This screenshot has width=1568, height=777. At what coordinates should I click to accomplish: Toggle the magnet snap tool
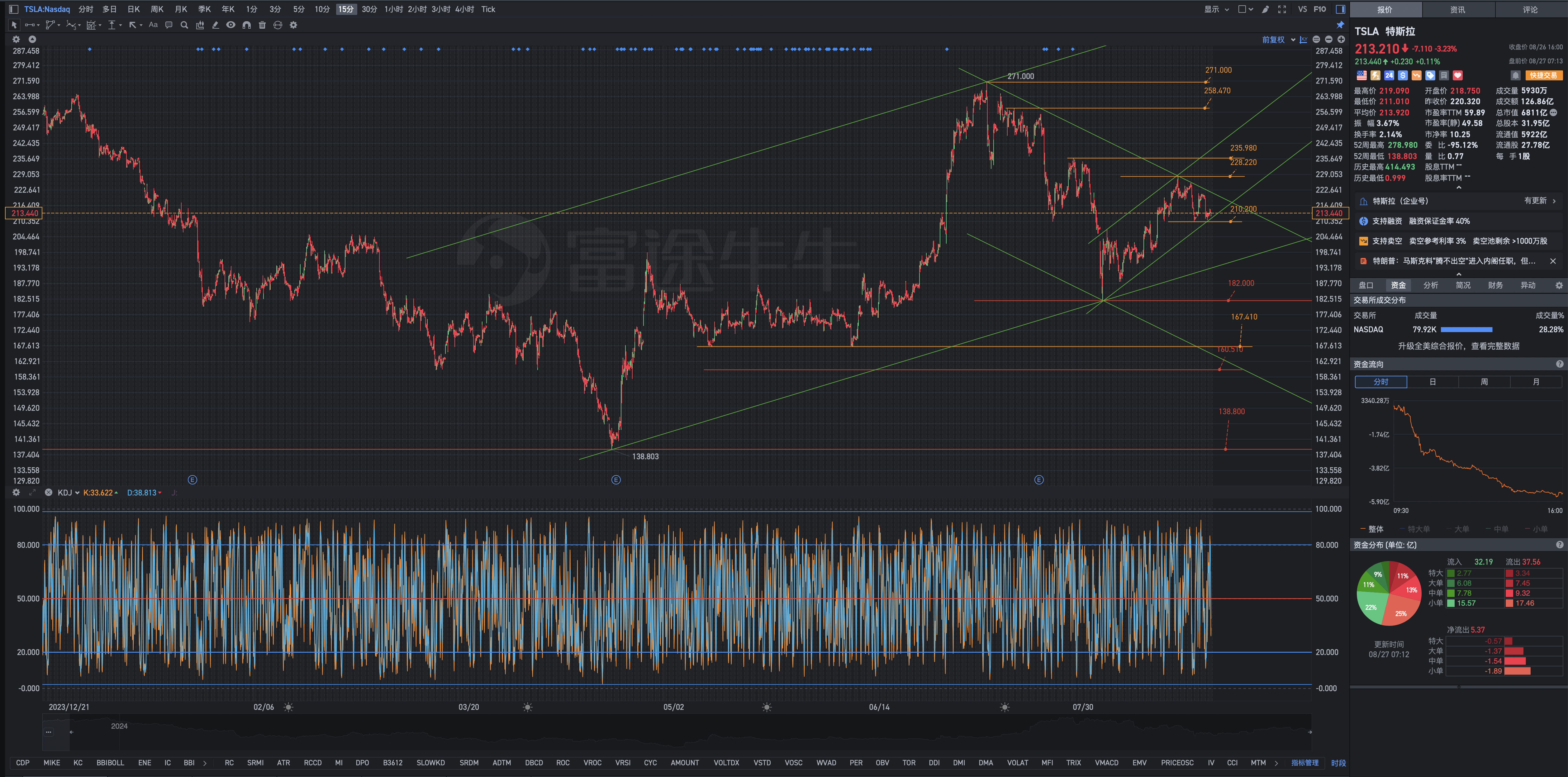click(x=246, y=25)
